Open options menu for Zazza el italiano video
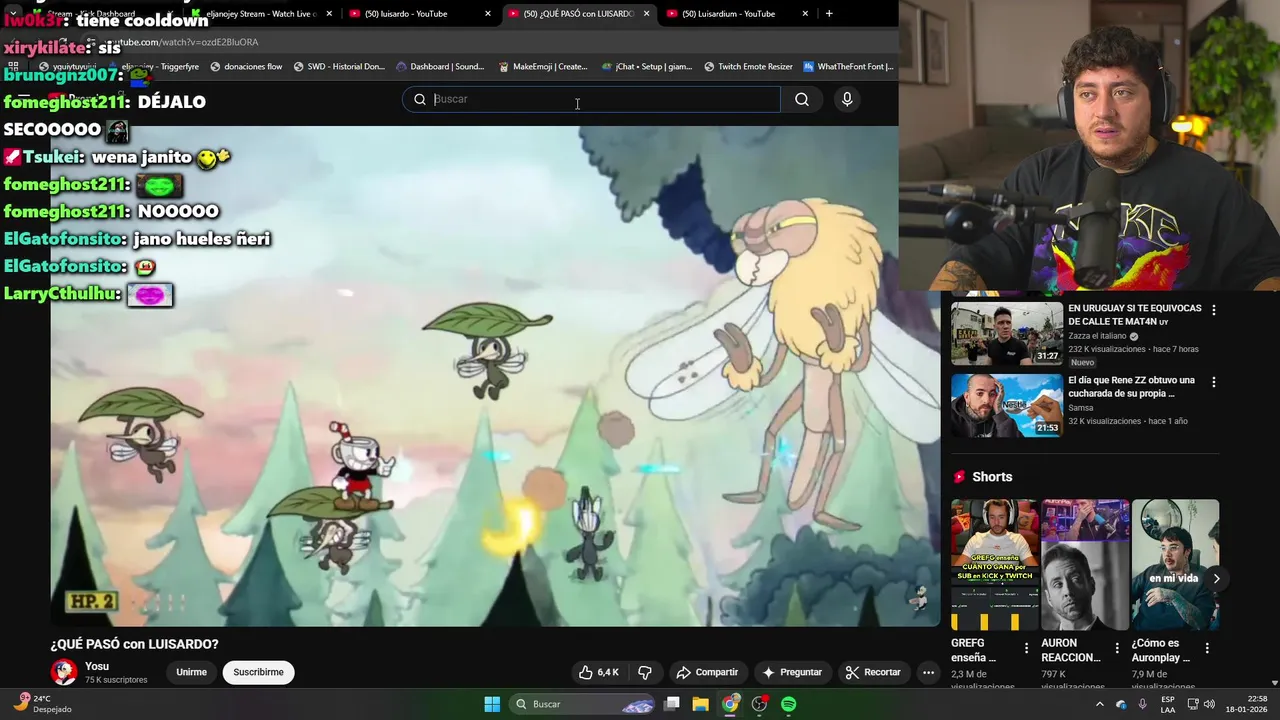Screen dimensions: 1280x720 point(1214,310)
